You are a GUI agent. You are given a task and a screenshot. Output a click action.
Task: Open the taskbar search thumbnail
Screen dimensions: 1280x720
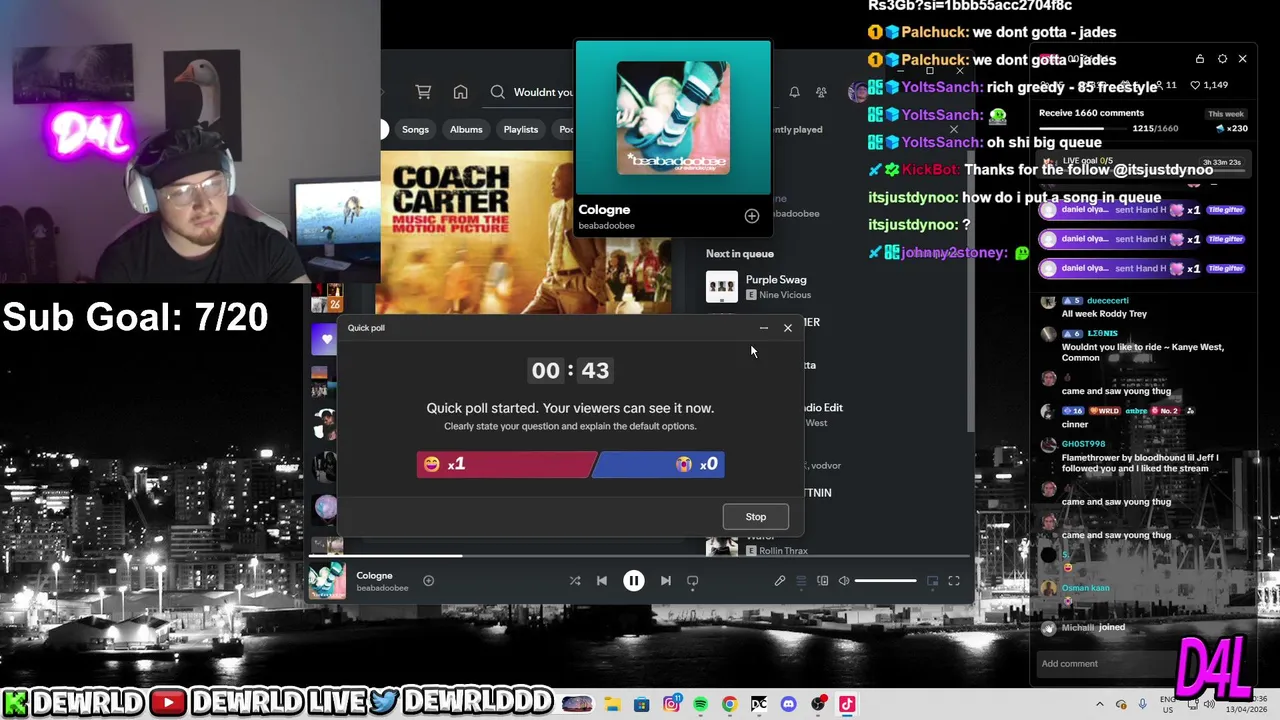[576, 704]
